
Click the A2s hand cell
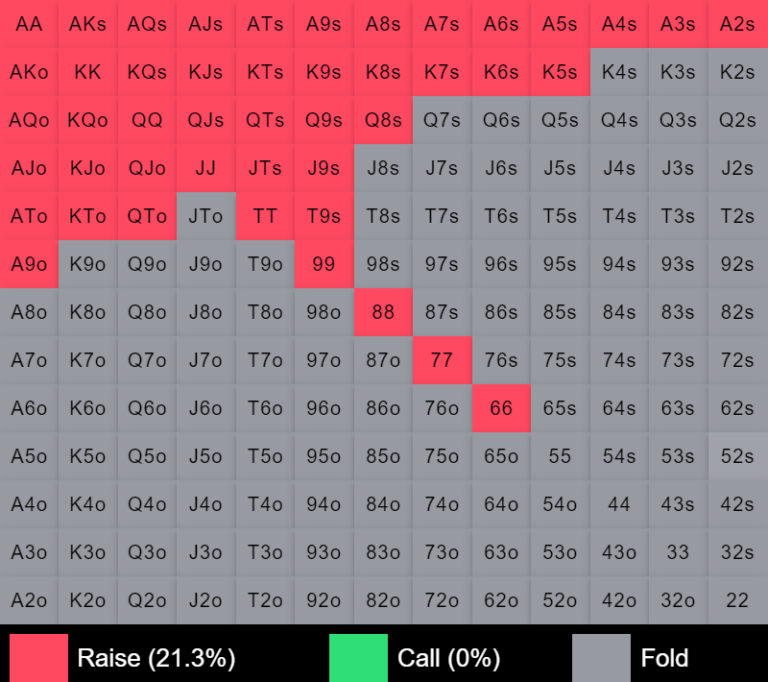(x=737, y=24)
